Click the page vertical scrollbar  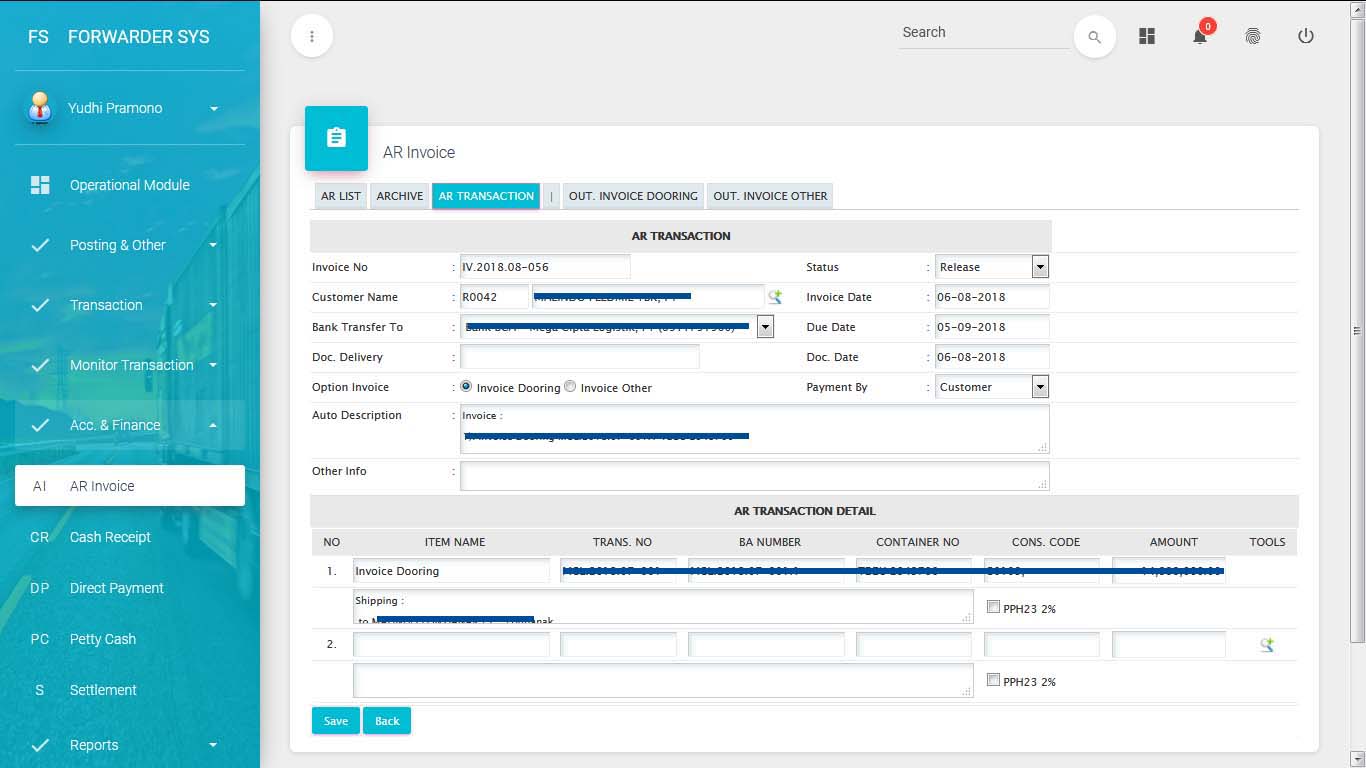click(x=1357, y=330)
